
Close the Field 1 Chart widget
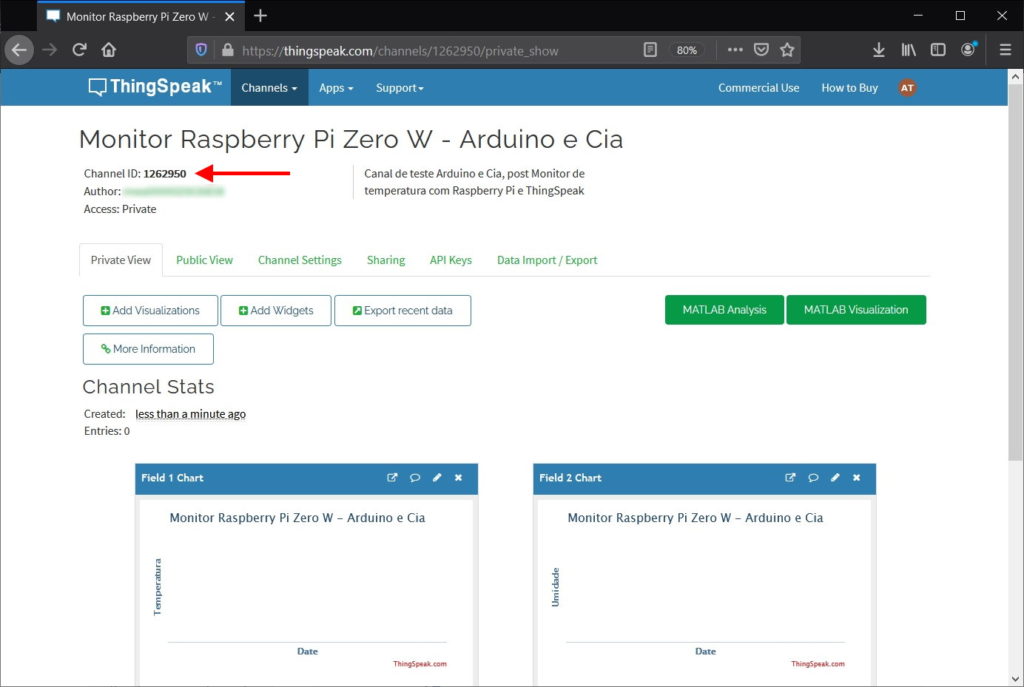click(458, 477)
